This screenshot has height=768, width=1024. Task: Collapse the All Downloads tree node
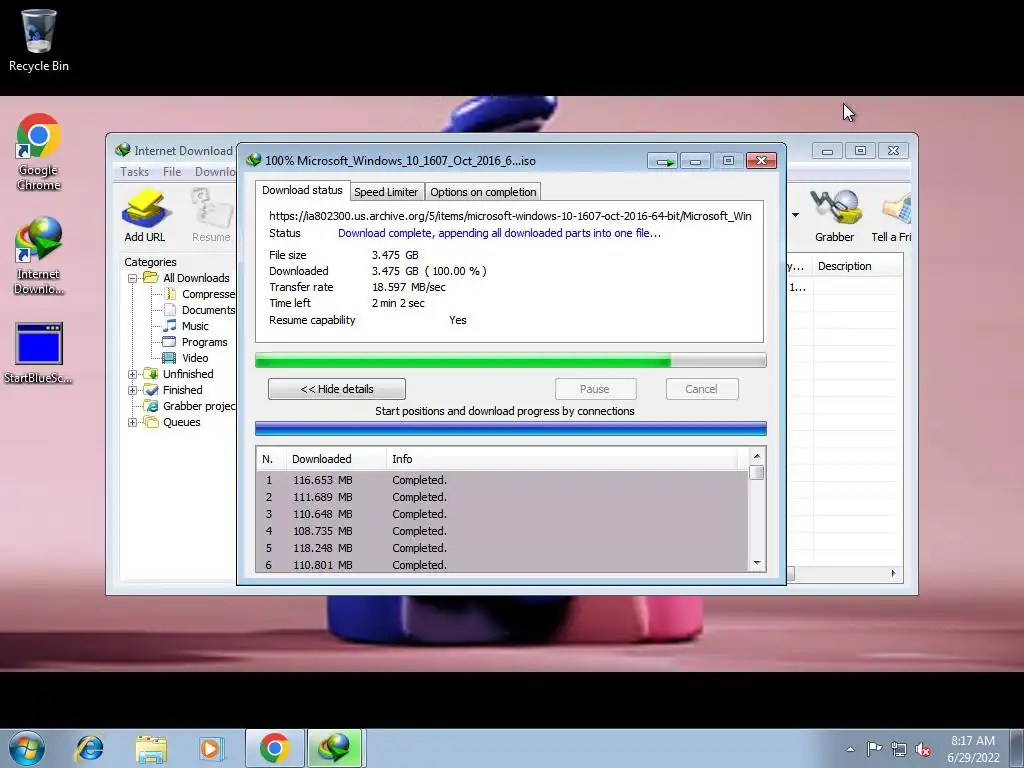[133, 278]
